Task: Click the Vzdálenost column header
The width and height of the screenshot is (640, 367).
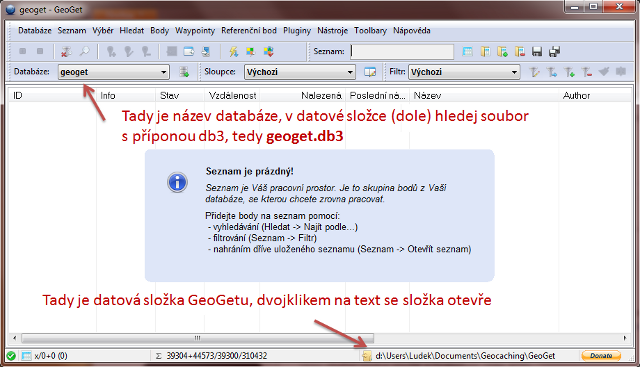Action: coord(232,96)
